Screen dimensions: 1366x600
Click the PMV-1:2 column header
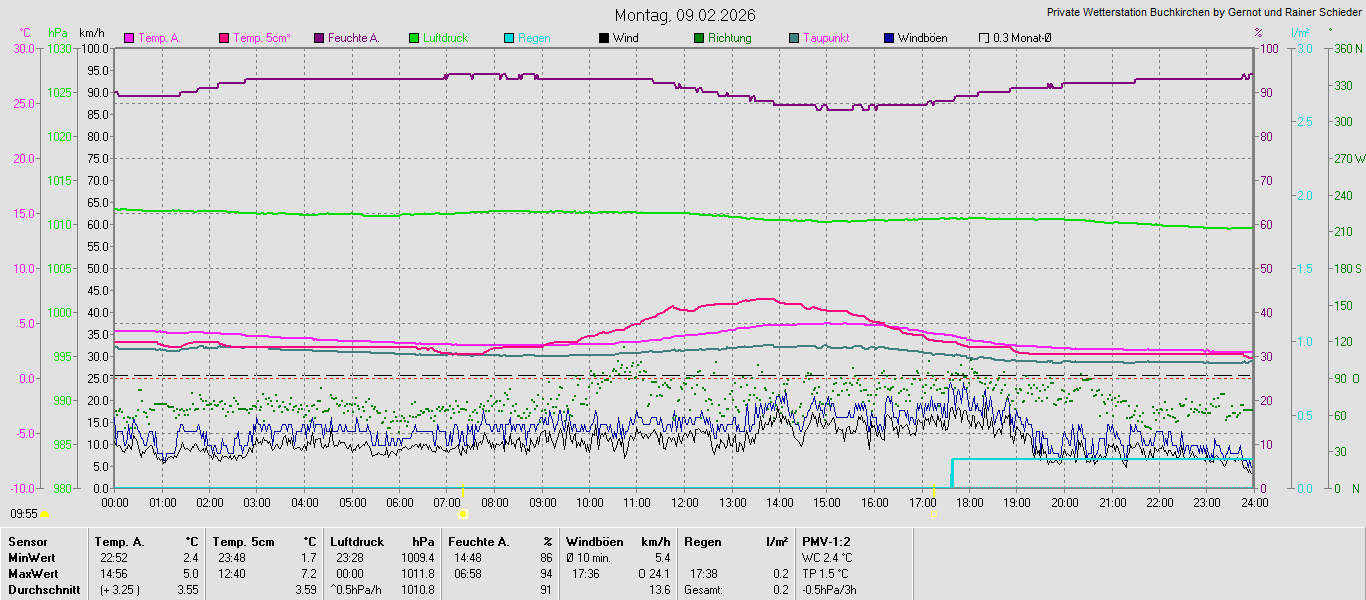click(x=827, y=542)
